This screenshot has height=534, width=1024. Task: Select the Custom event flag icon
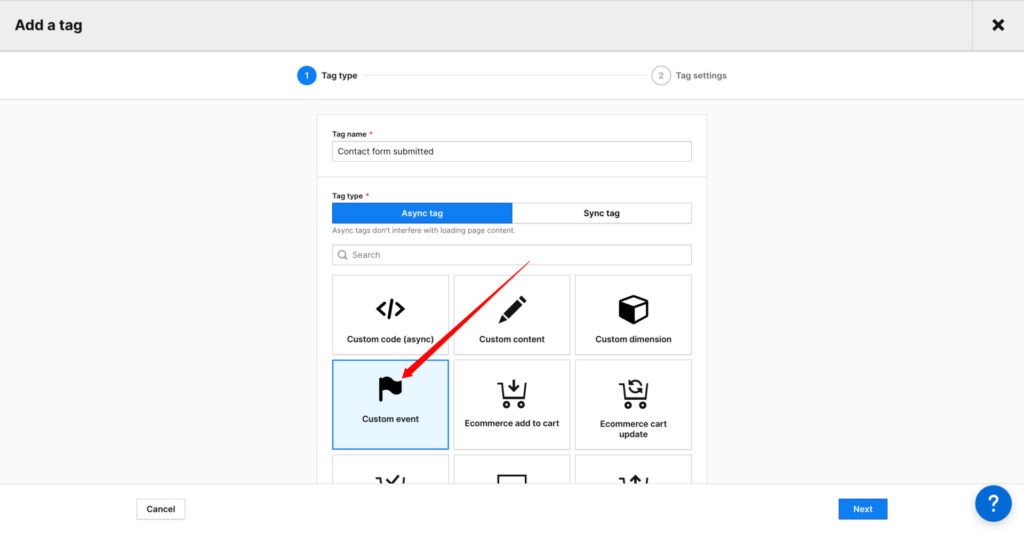click(390, 389)
